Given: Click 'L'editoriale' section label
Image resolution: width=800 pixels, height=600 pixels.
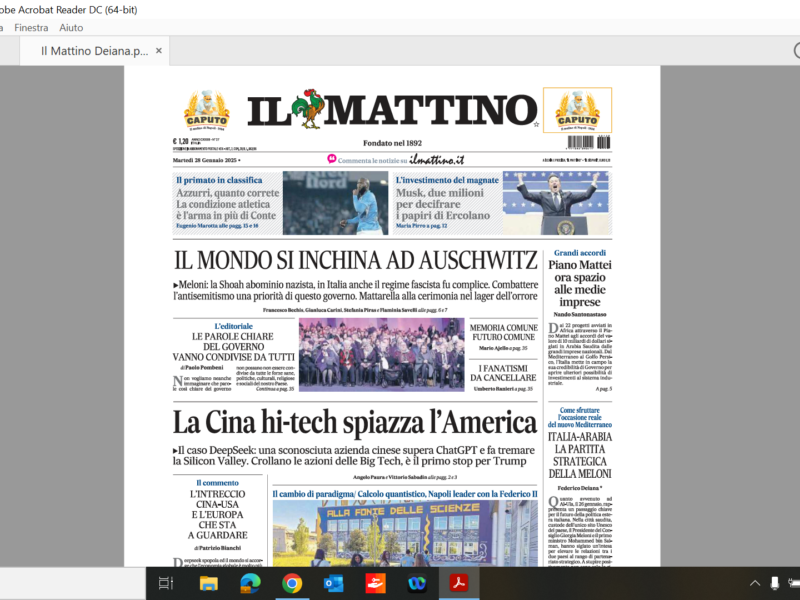Looking at the screenshot, I should (234, 326).
